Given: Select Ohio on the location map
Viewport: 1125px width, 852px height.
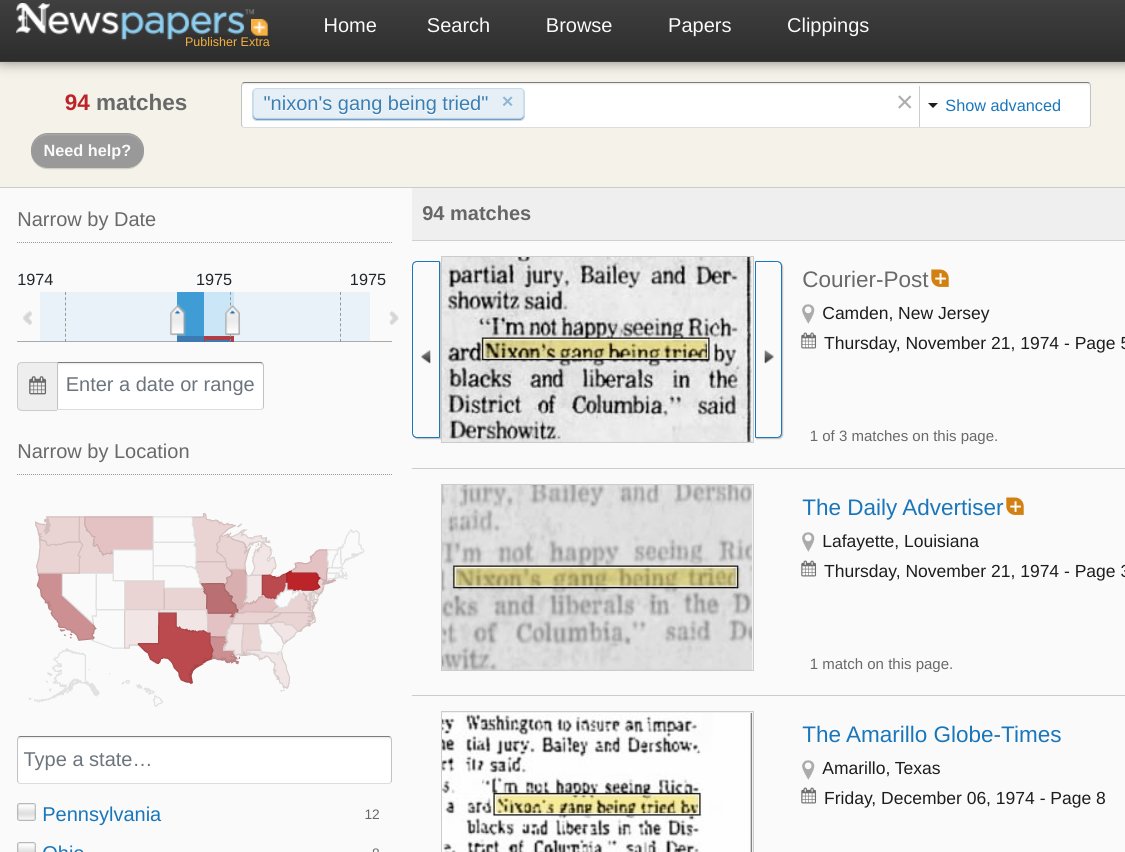Looking at the screenshot, I should click(x=273, y=586).
